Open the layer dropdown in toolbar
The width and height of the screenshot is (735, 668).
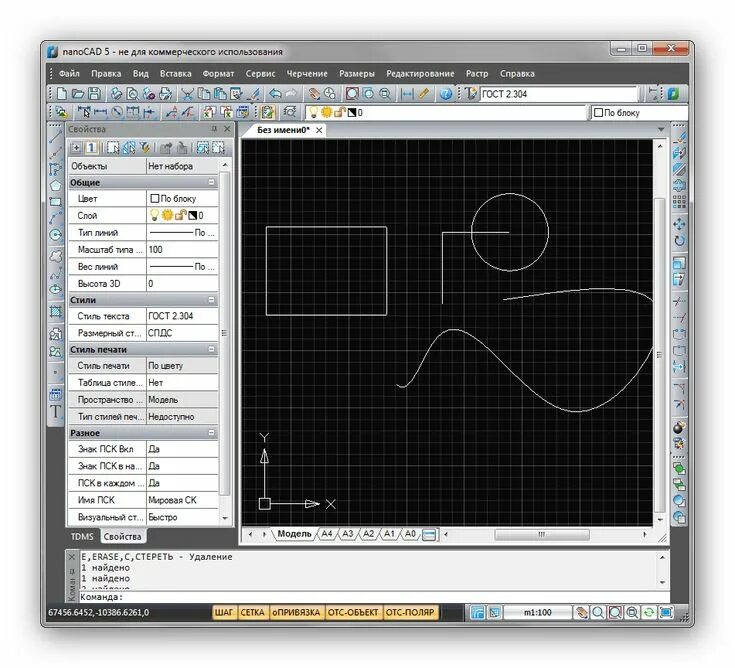coord(446,113)
